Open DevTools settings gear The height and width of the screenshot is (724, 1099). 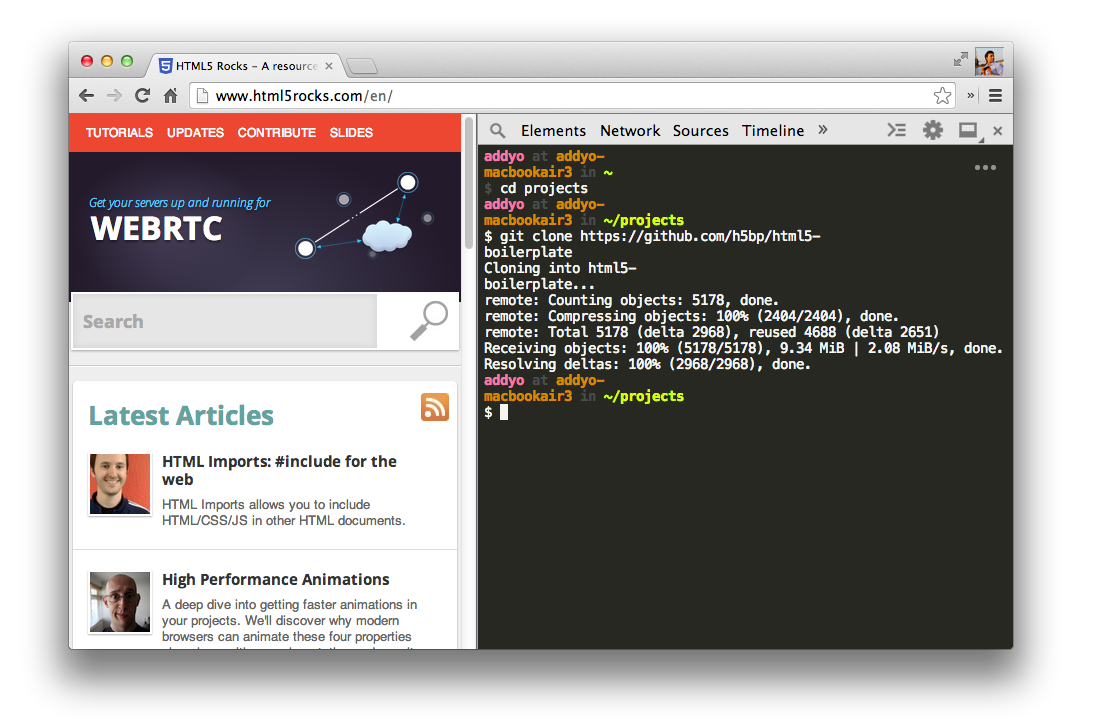932,130
